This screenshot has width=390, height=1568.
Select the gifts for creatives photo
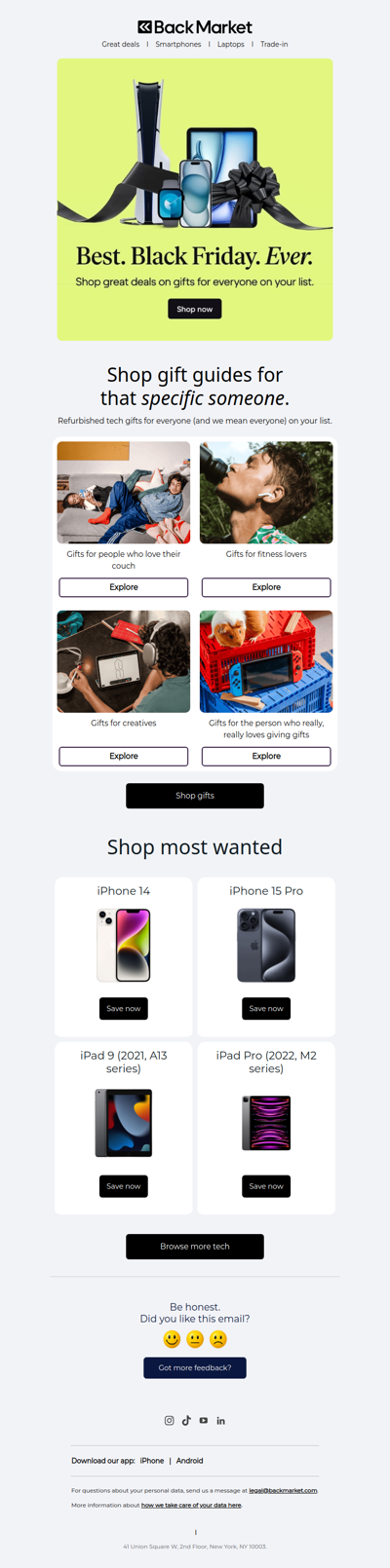[124, 661]
